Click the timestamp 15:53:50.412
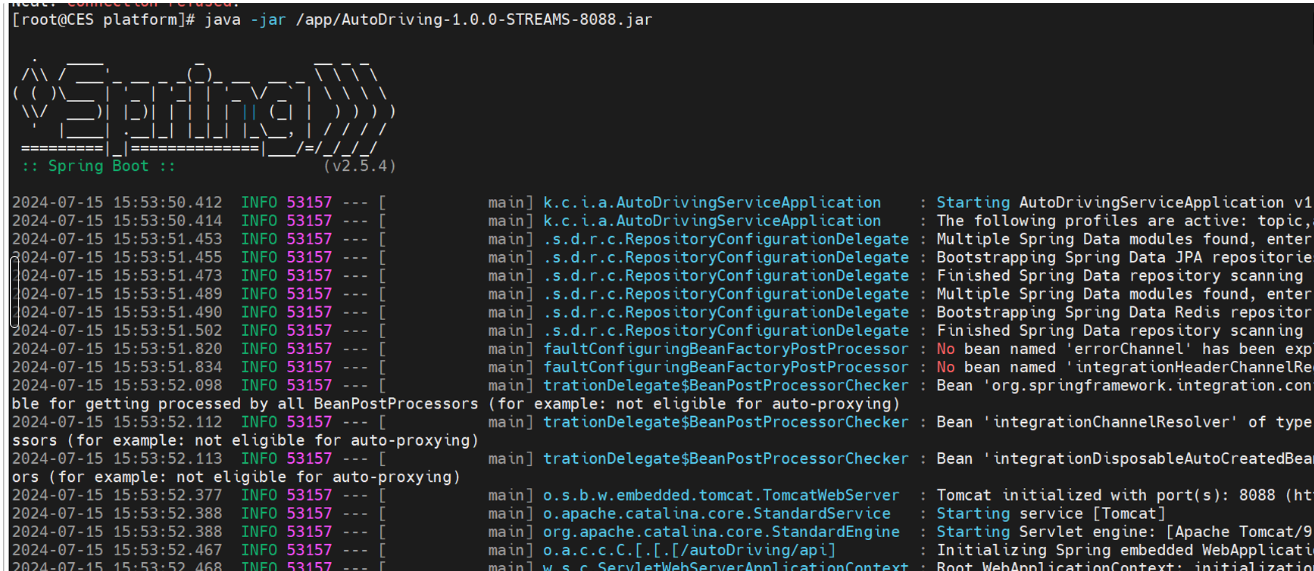 [168, 203]
